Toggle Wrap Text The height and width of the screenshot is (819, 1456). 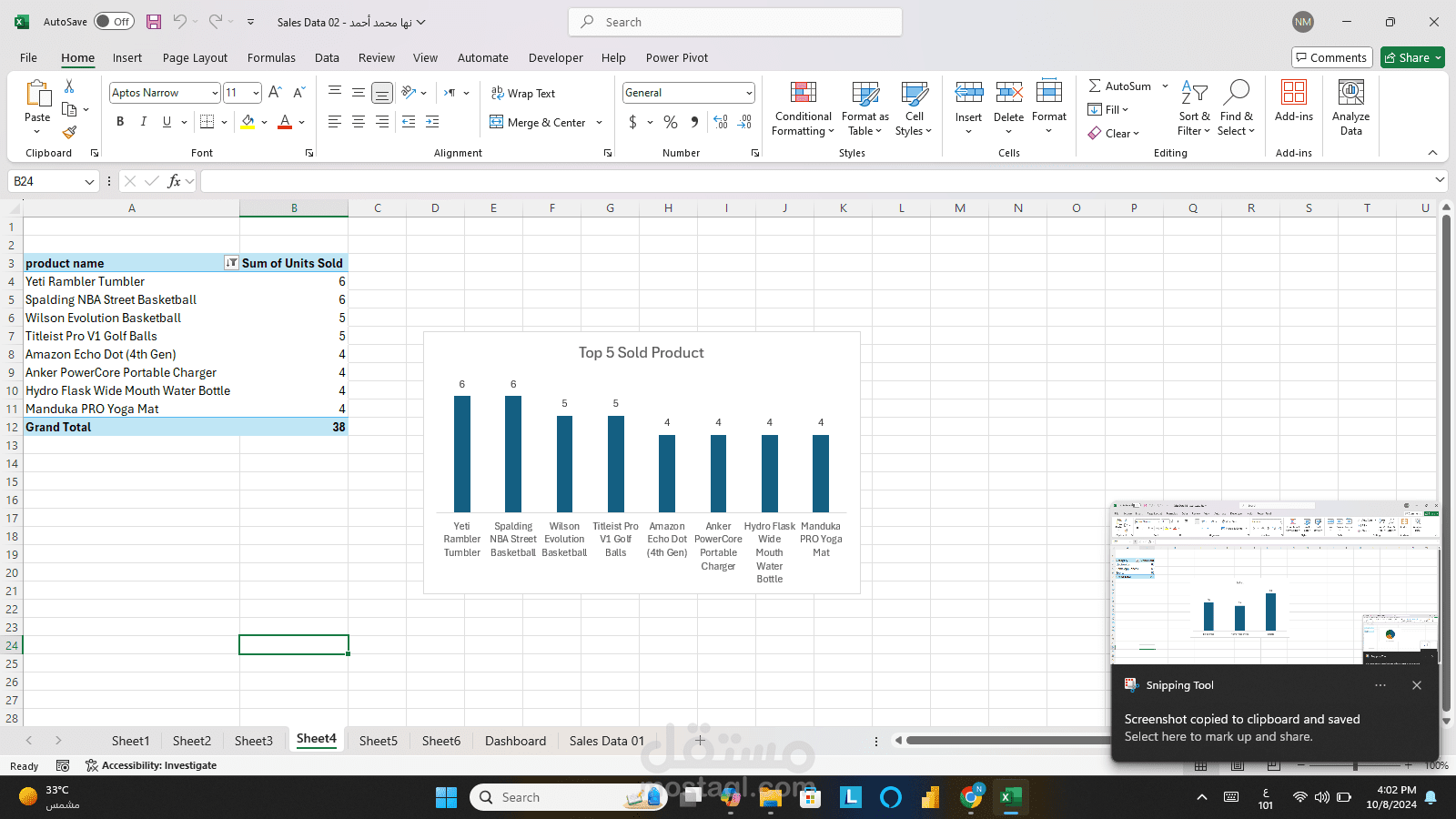click(x=523, y=93)
